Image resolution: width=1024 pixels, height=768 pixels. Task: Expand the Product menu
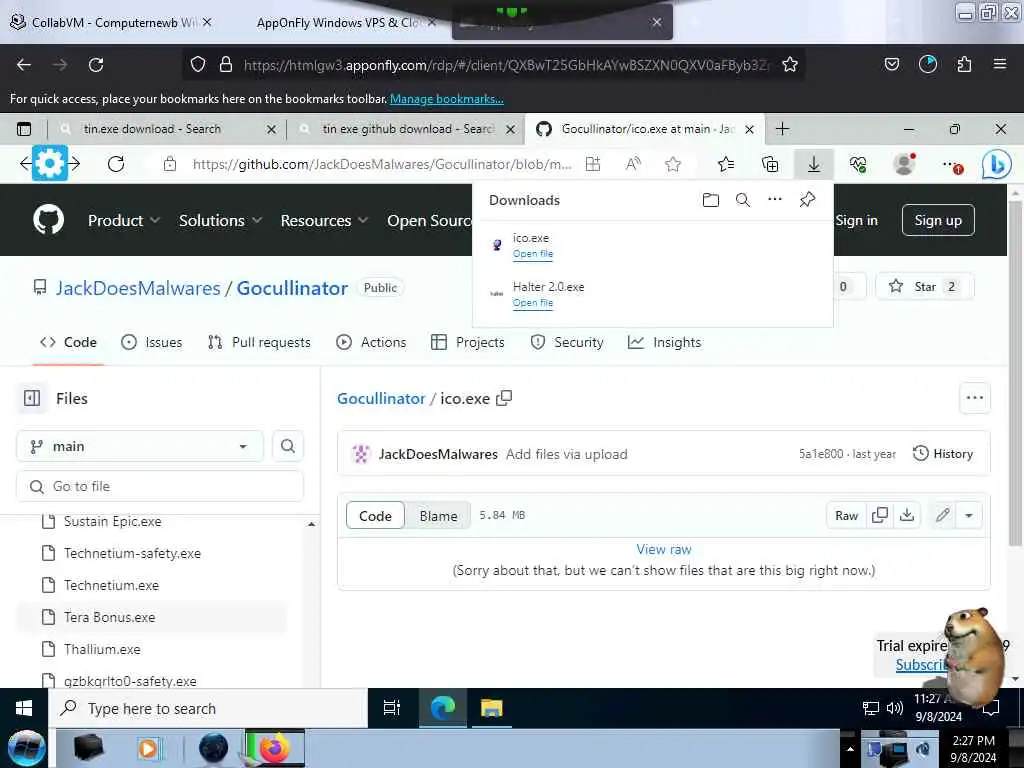click(x=123, y=221)
